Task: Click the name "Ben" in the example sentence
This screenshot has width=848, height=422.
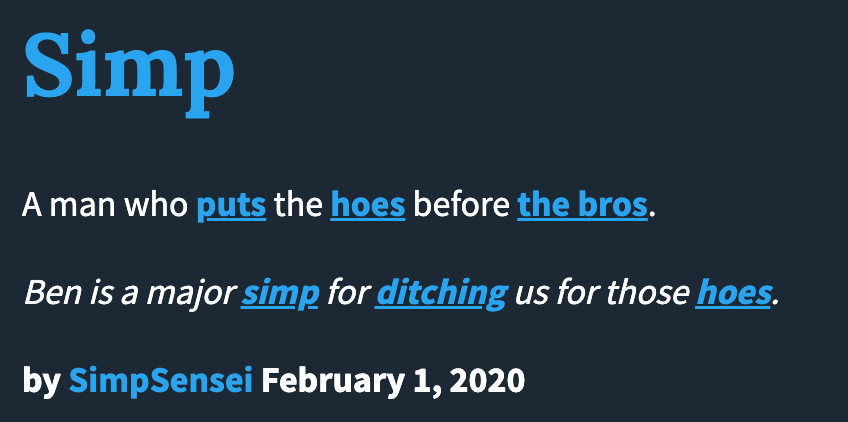Action: click(x=46, y=293)
